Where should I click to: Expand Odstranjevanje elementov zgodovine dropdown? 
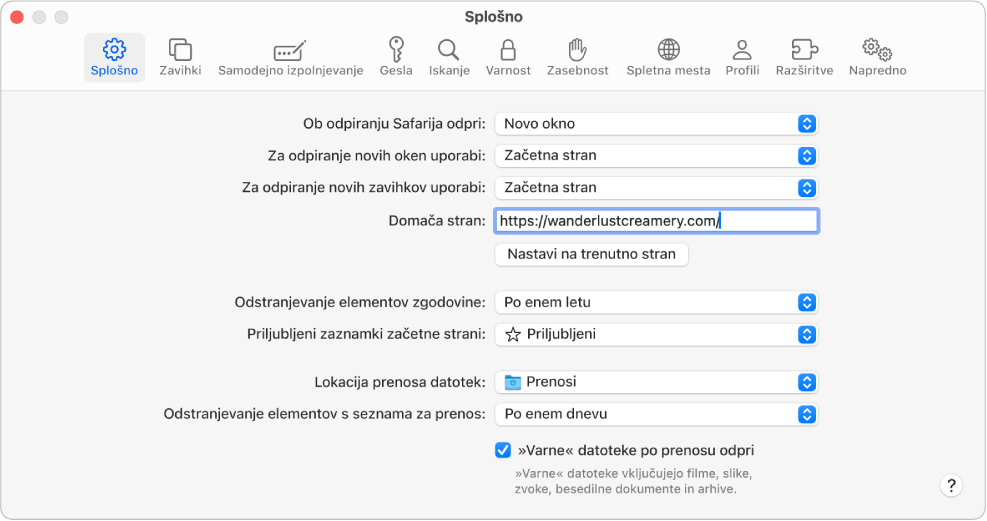click(656, 302)
